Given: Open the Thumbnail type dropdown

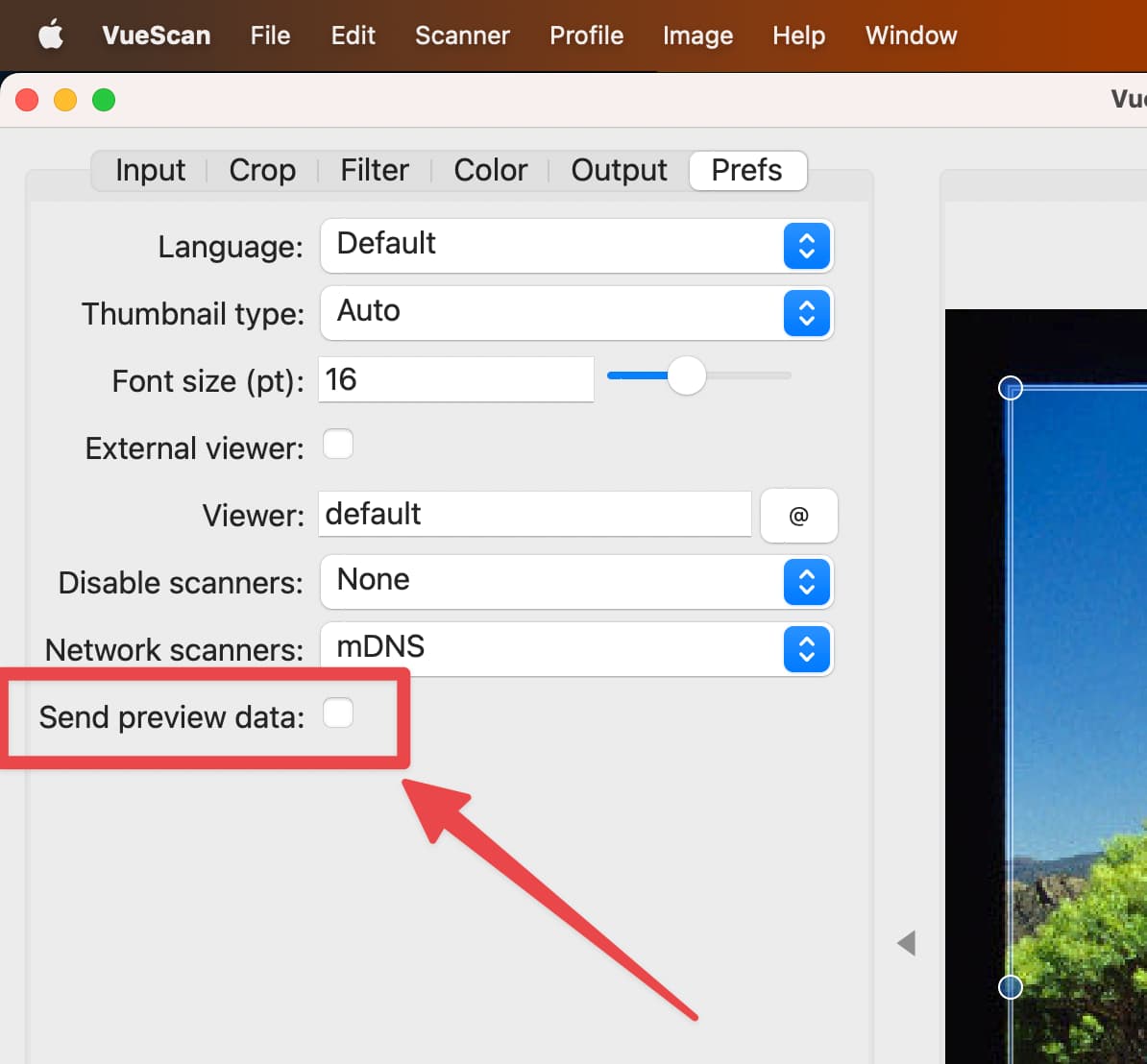Looking at the screenshot, I should [576, 313].
